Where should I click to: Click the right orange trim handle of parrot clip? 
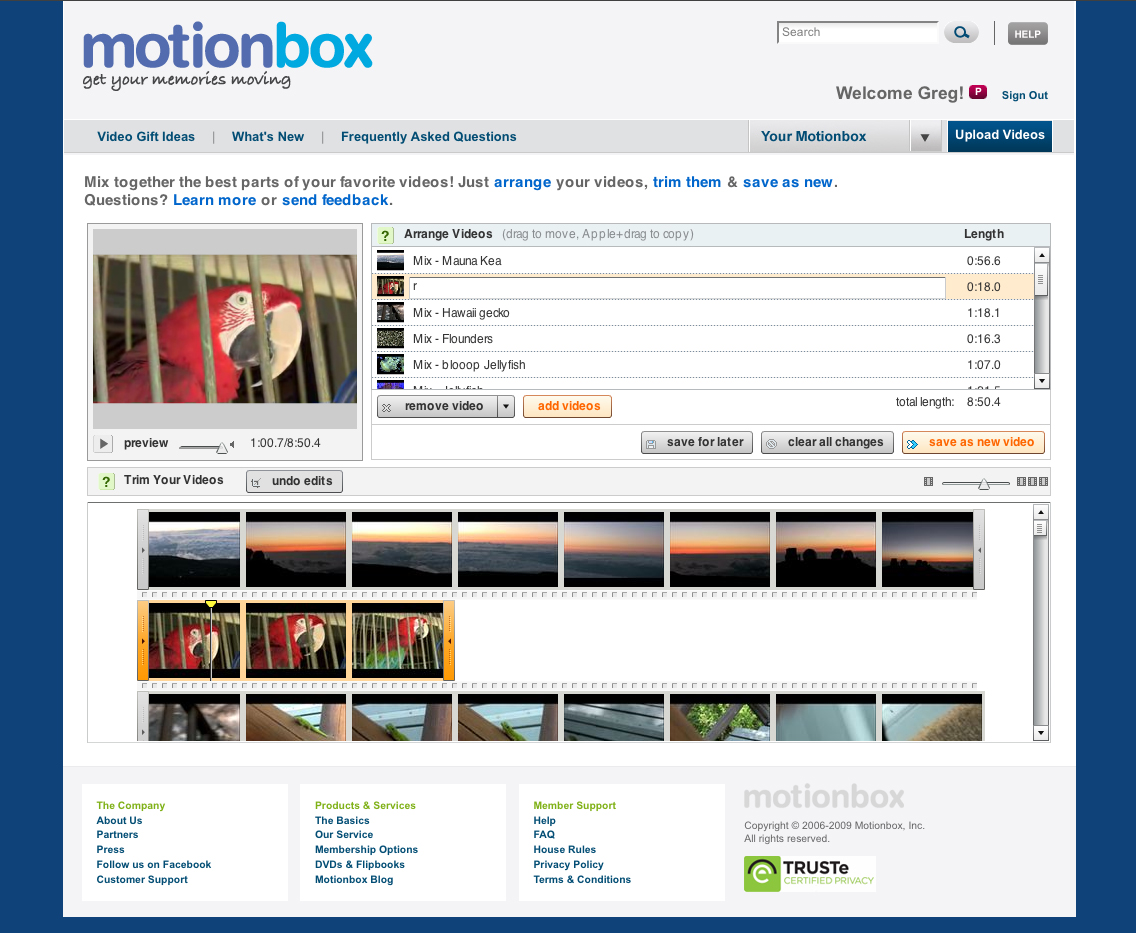pos(449,641)
